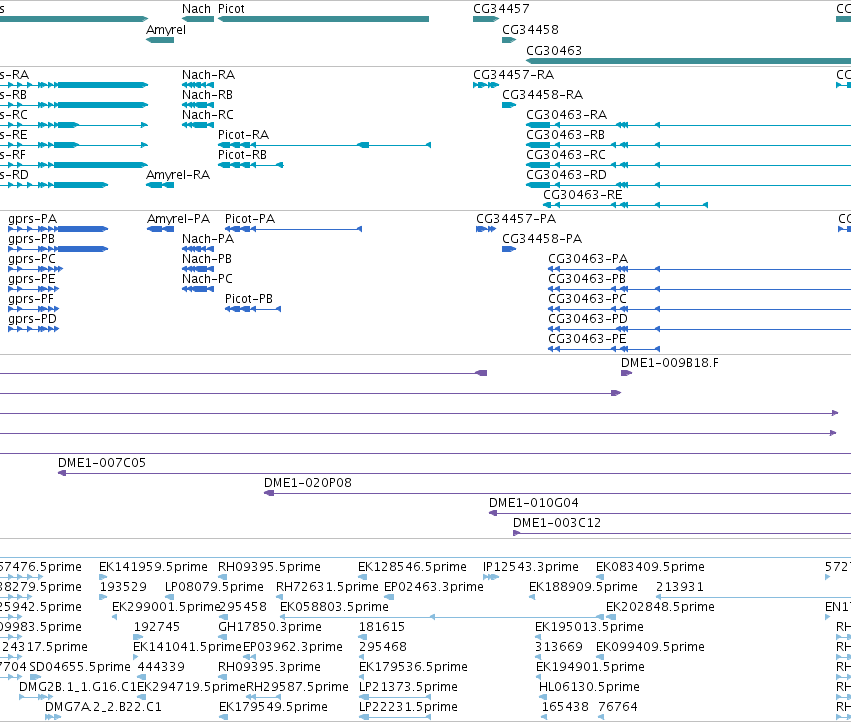This screenshot has width=851, height=722.
Task: Click the CG30463-RE transcript
Action: point(626,205)
